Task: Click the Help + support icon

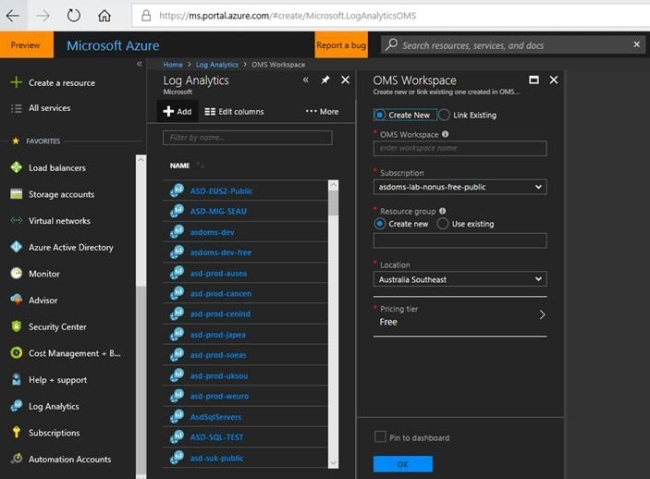Action: [x=16, y=379]
